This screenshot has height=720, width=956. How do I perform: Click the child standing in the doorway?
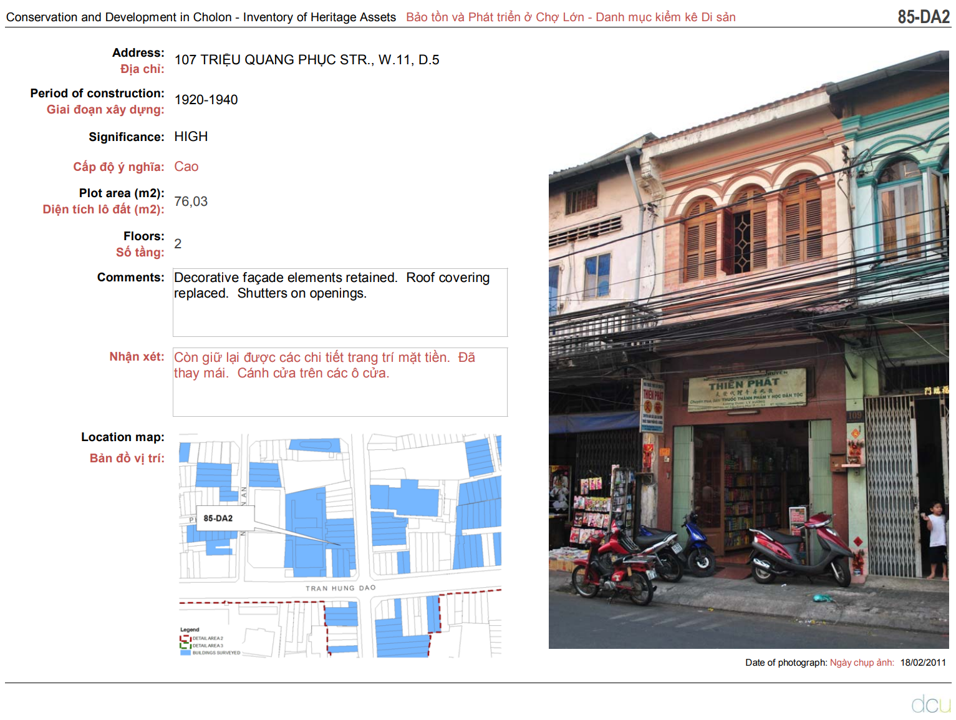[936, 540]
